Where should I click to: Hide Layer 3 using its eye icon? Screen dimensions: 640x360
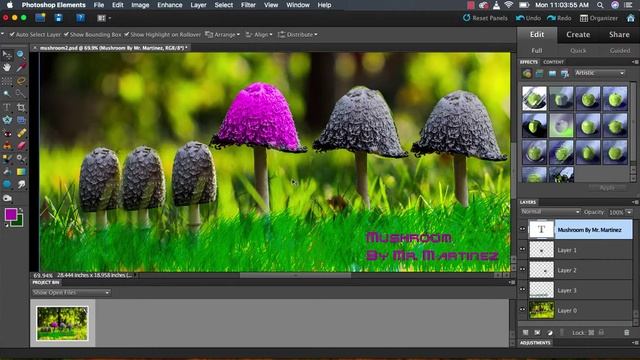[x=522, y=289]
